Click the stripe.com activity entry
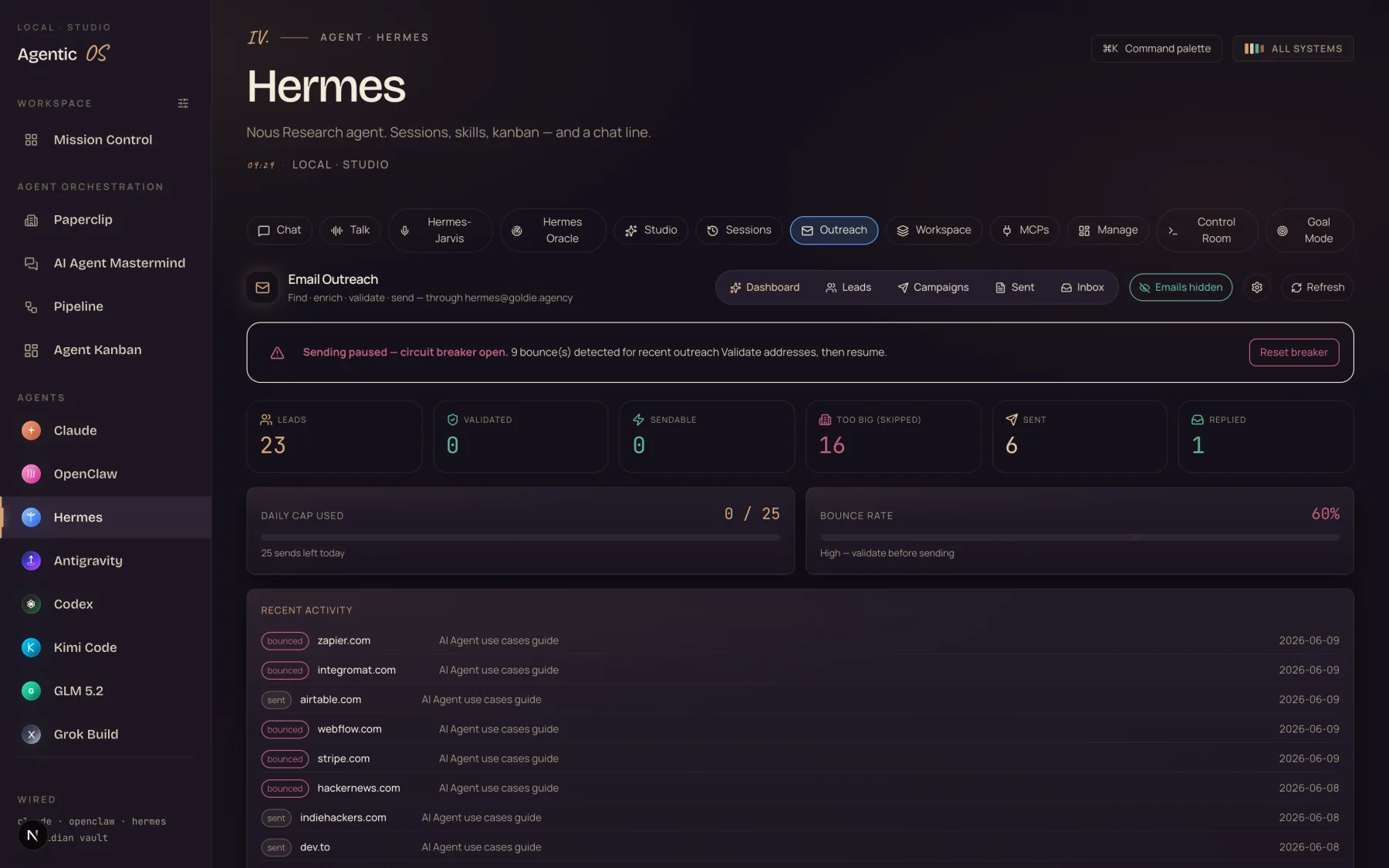The image size is (1389, 868). point(800,758)
